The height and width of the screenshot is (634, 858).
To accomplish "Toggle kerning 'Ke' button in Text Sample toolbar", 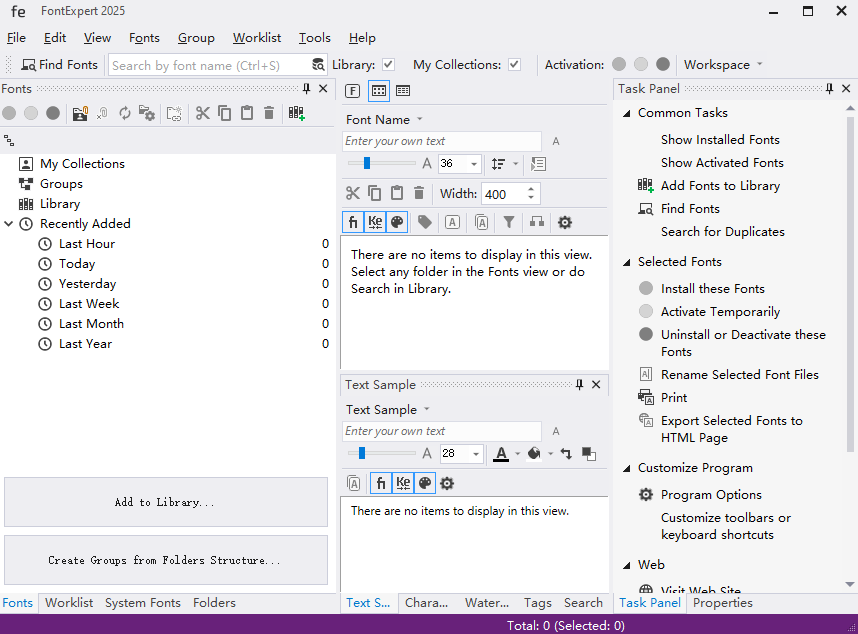I will point(403,484).
